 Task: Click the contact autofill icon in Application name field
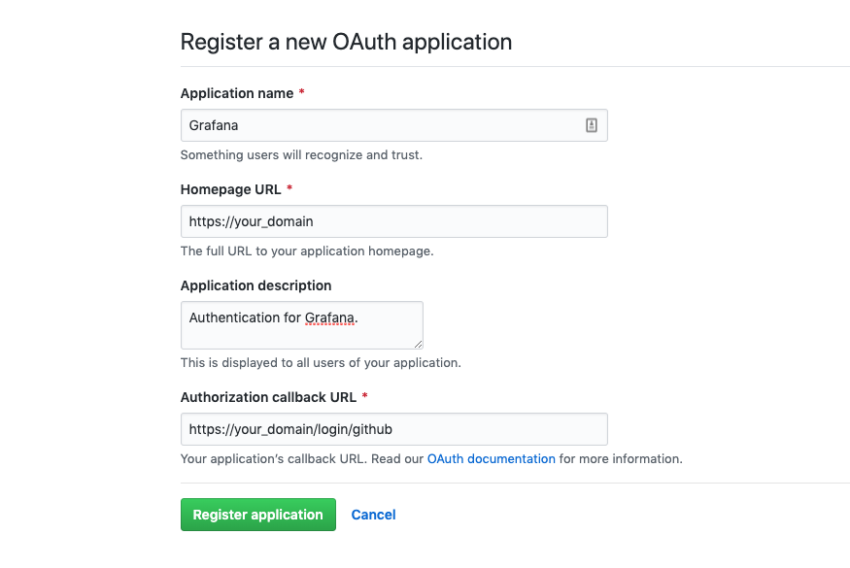(x=591, y=125)
